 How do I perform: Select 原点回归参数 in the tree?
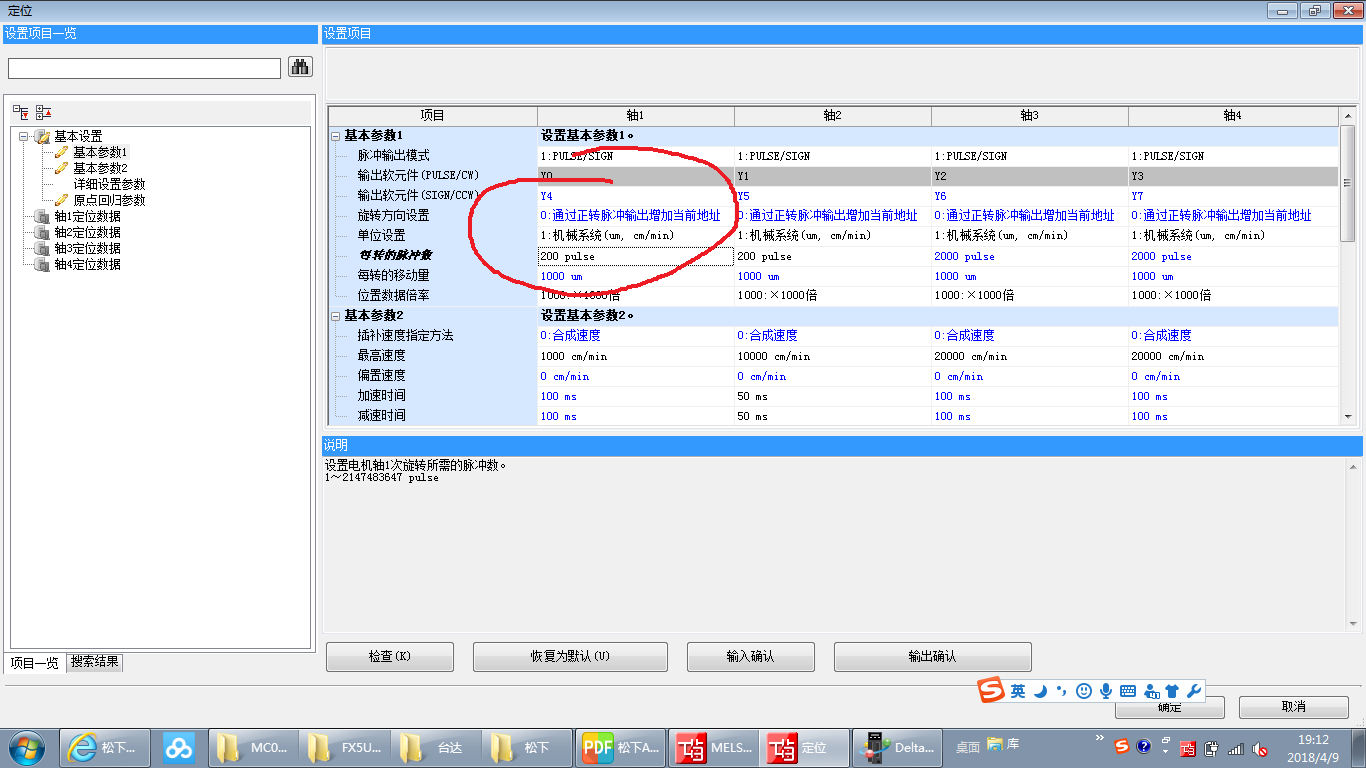pyautogui.click(x=108, y=200)
